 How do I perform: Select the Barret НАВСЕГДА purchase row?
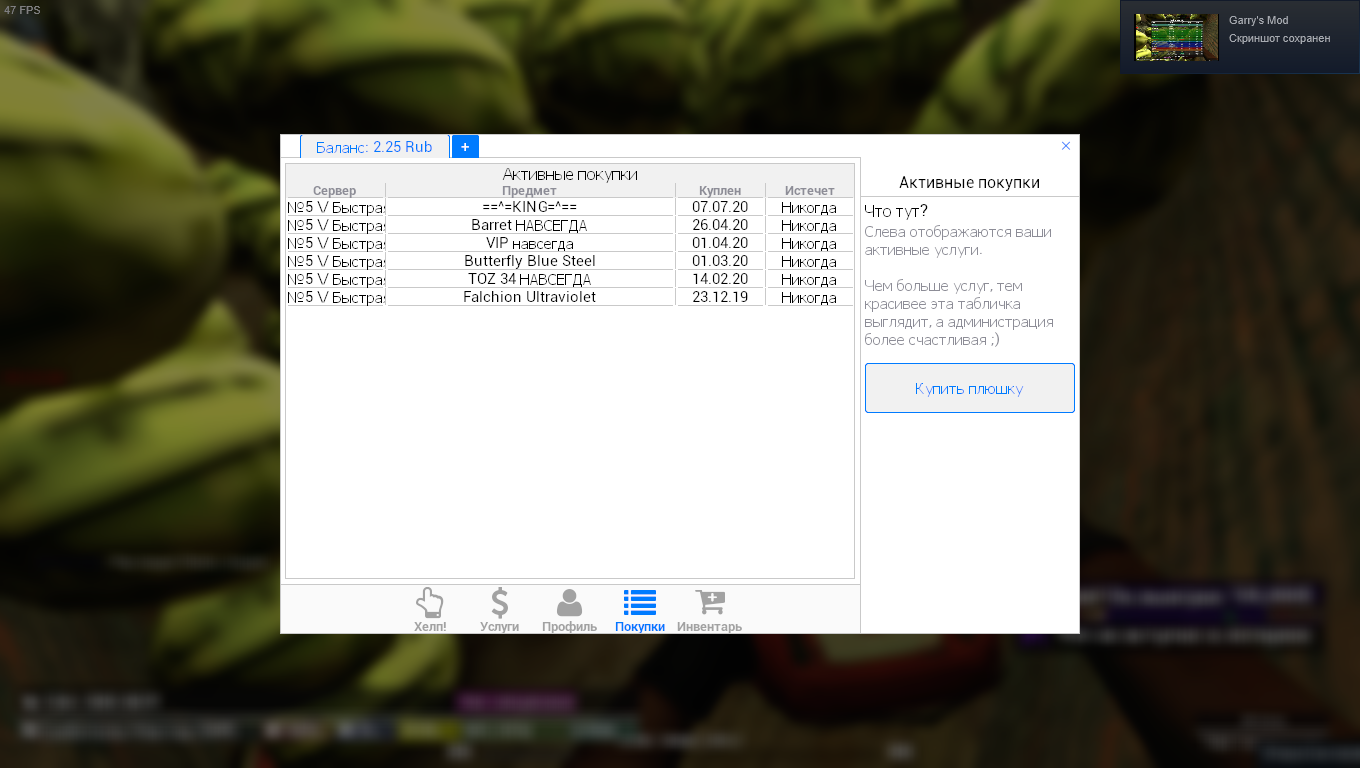point(570,225)
